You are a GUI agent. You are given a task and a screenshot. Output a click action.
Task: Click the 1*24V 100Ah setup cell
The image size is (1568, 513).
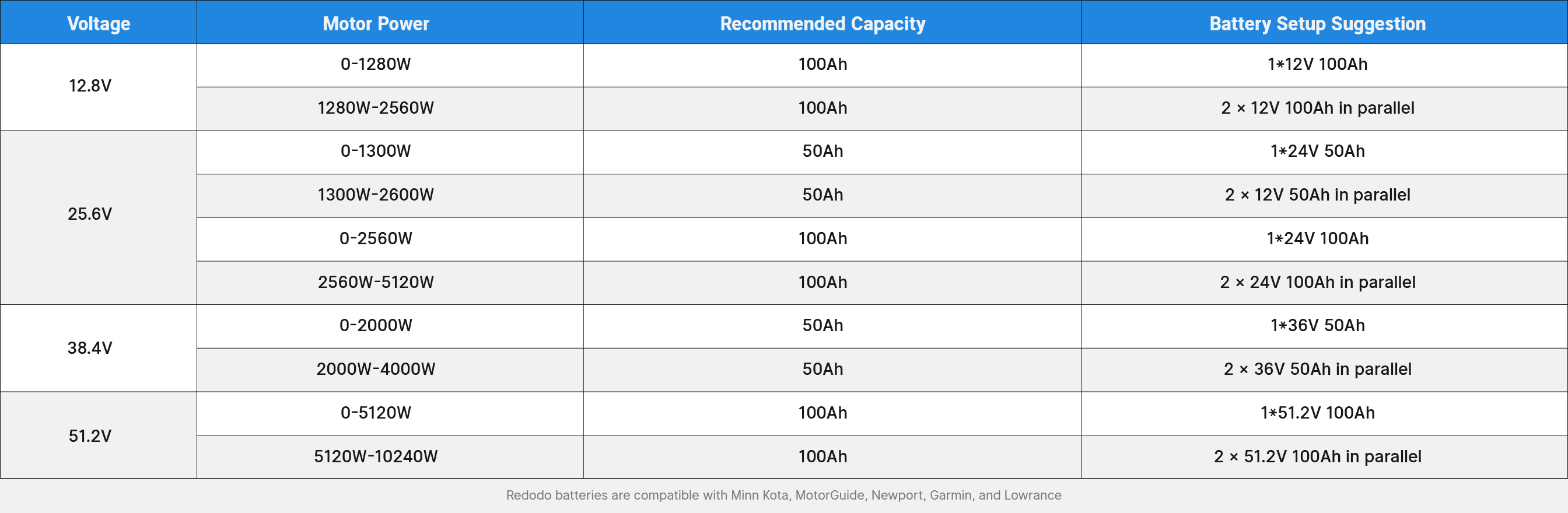tap(1317, 238)
